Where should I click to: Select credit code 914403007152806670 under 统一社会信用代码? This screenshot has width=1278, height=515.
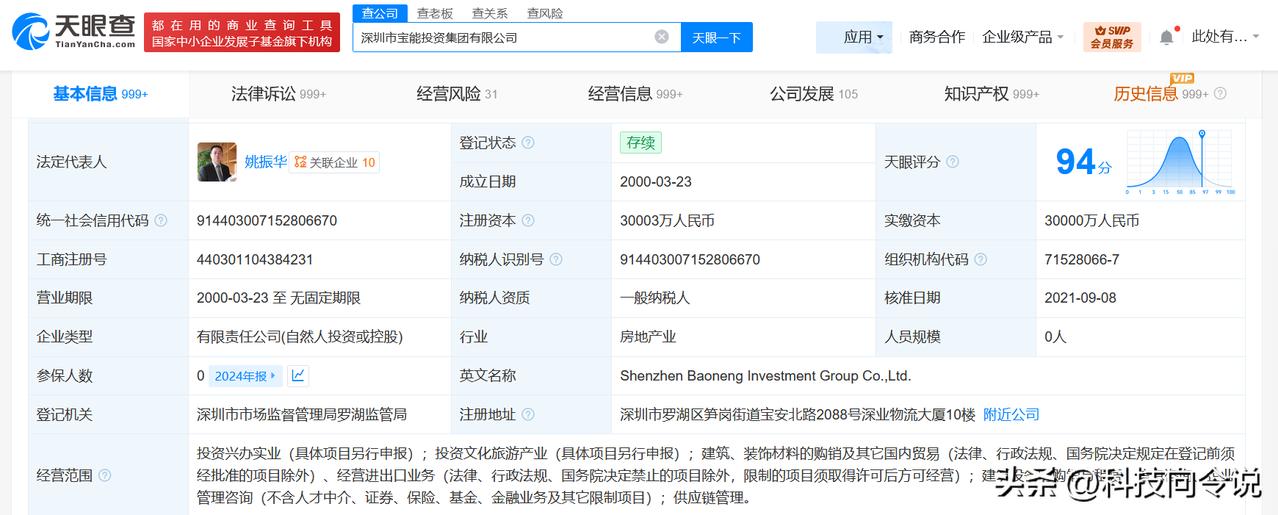pos(267,221)
